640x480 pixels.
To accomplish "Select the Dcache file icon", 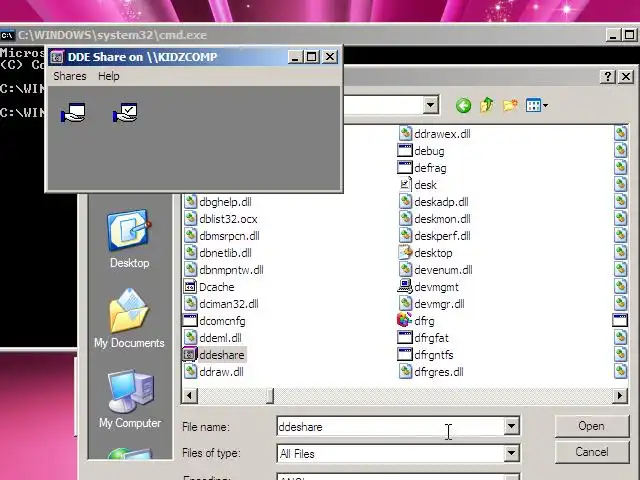I will 190,287.
